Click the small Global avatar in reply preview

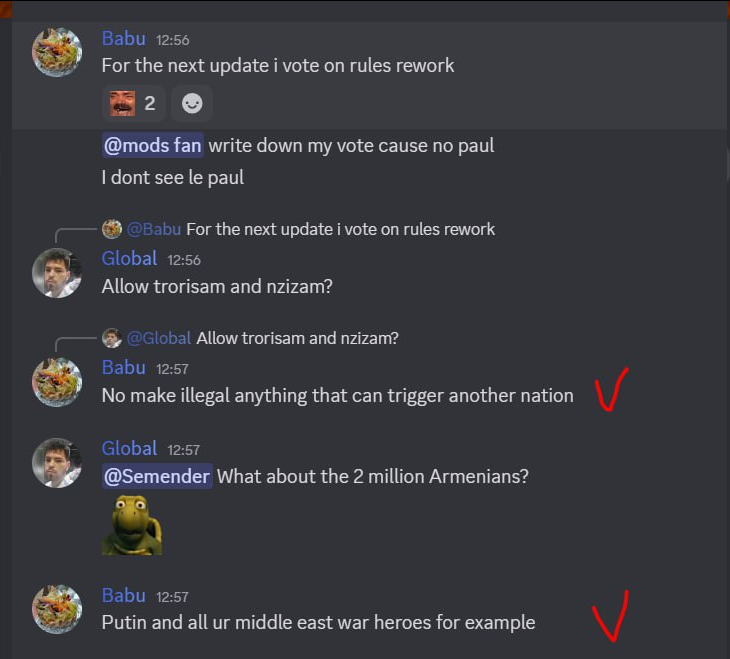click(112, 338)
